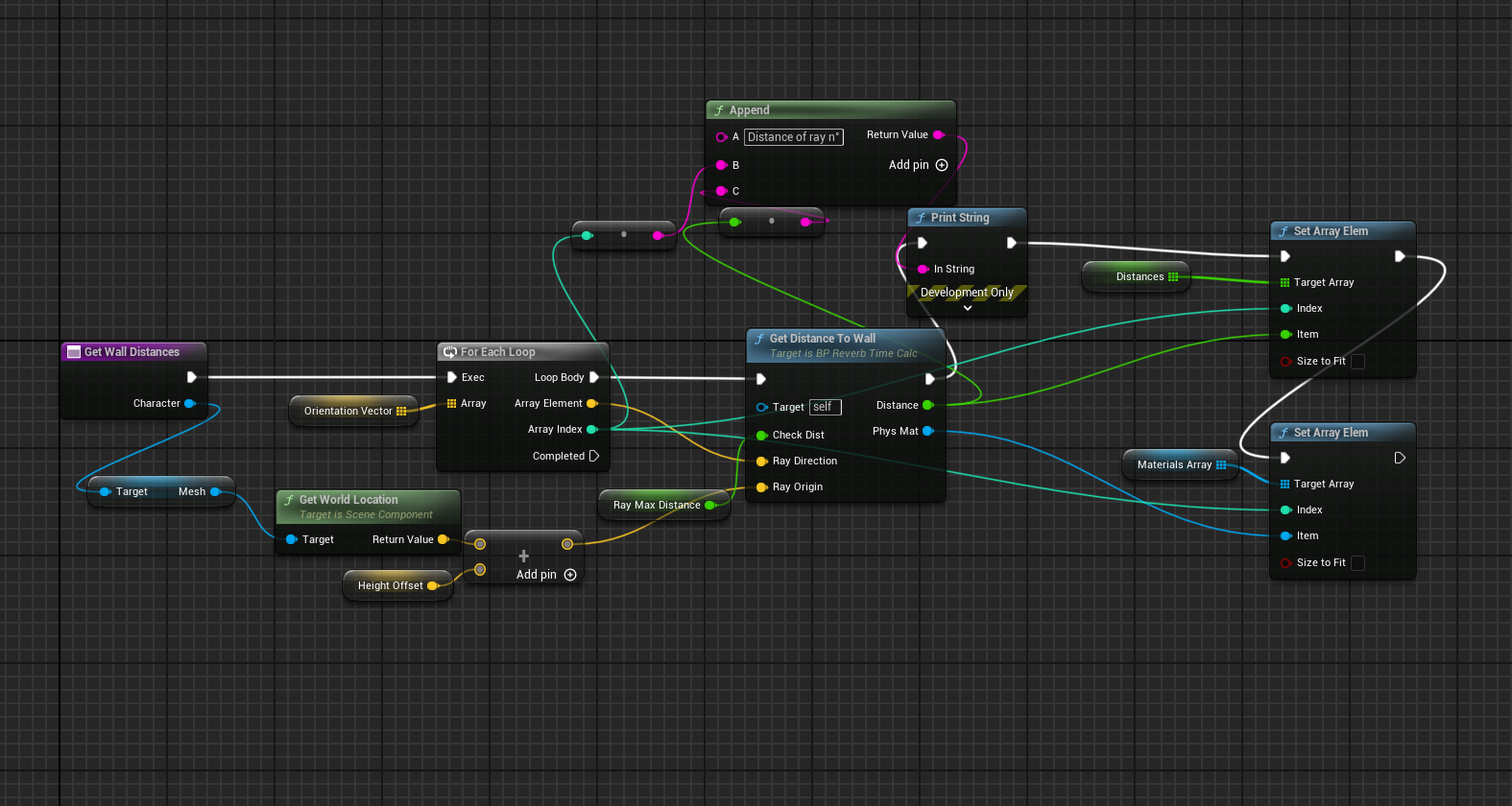This screenshot has height=806, width=1512.
Task: Click the Orientation Vector array output pin
Action: pos(401,411)
